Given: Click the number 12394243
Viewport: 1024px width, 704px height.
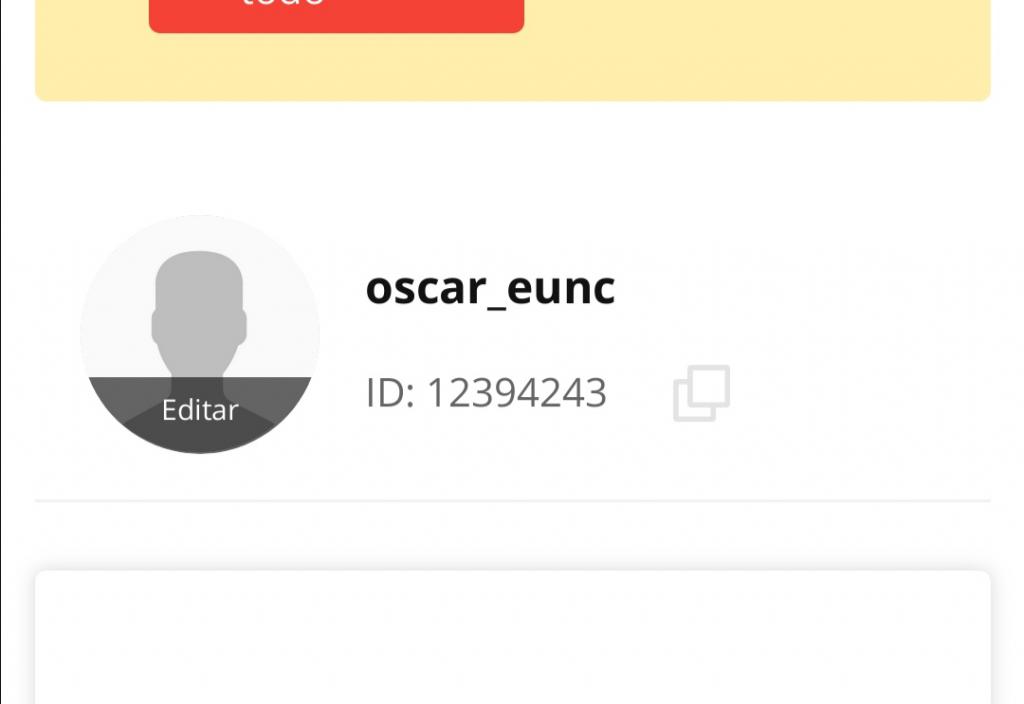Looking at the screenshot, I should [517, 392].
